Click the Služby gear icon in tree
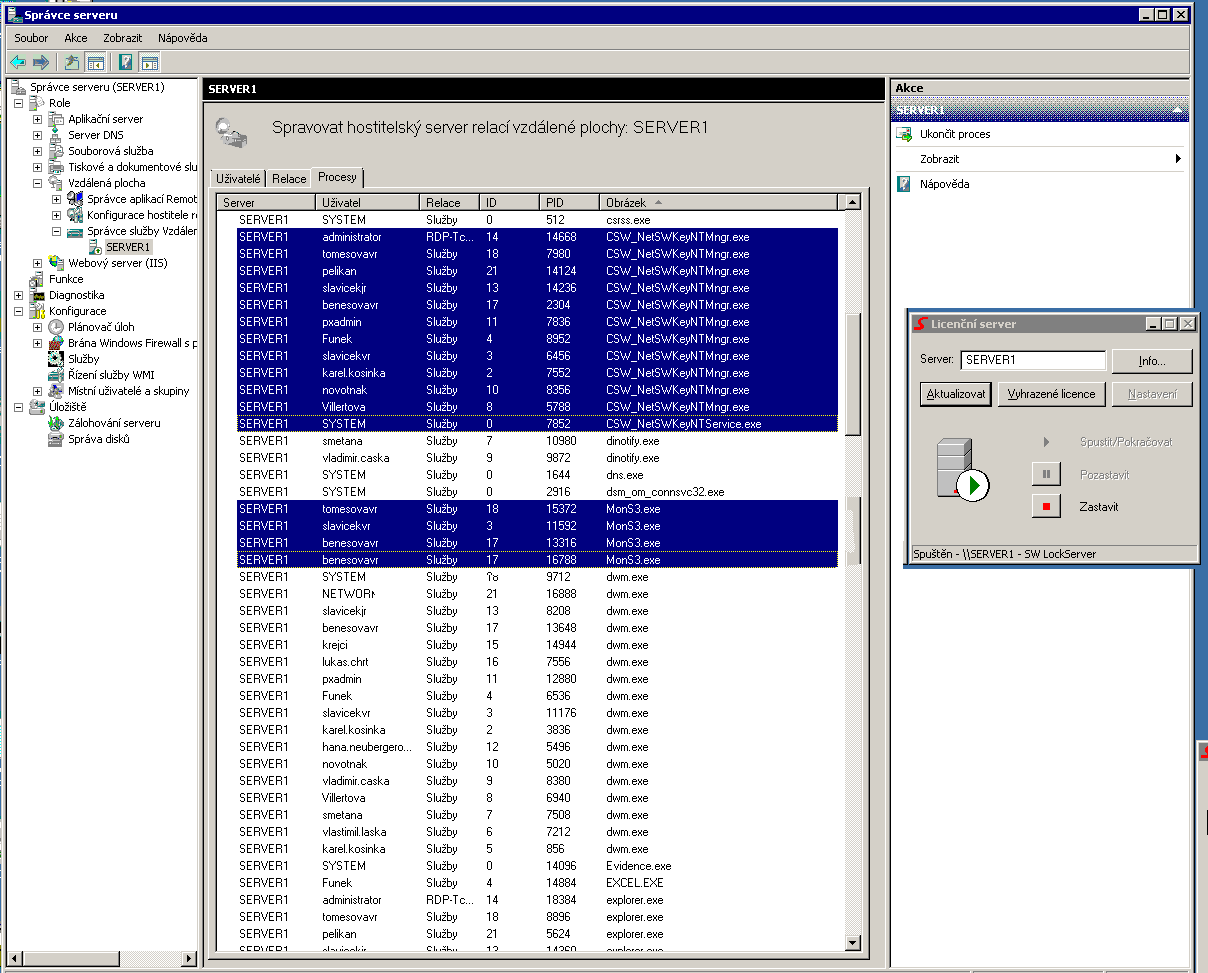Screen dimensions: 1208x973 point(56,359)
